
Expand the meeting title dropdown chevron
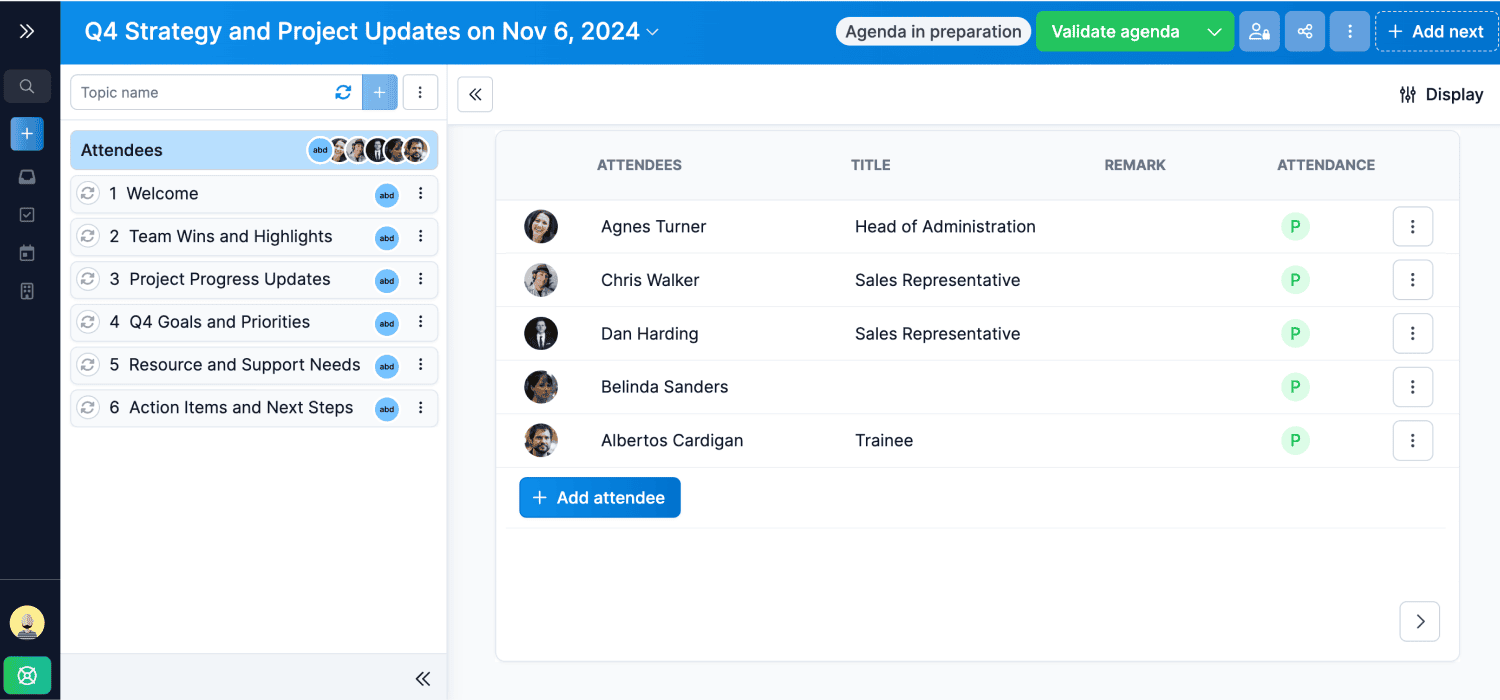click(x=653, y=32)
